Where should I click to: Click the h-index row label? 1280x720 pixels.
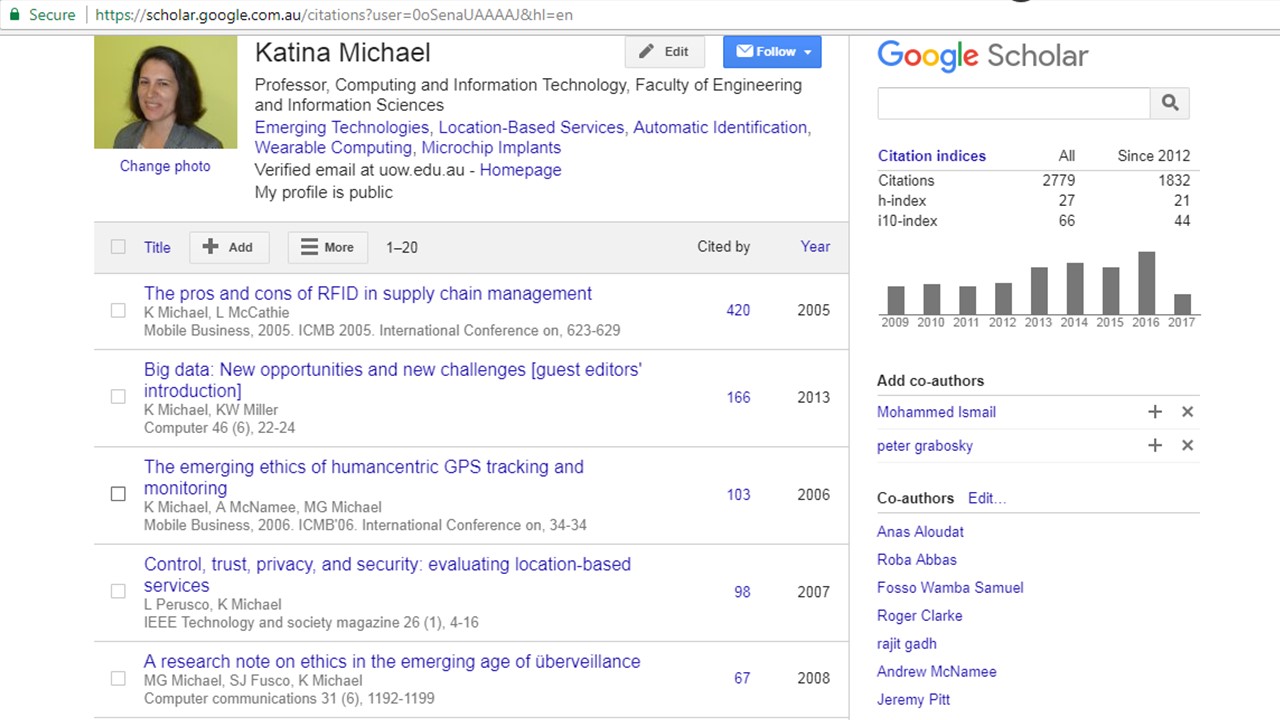click(x=902, y=201)
